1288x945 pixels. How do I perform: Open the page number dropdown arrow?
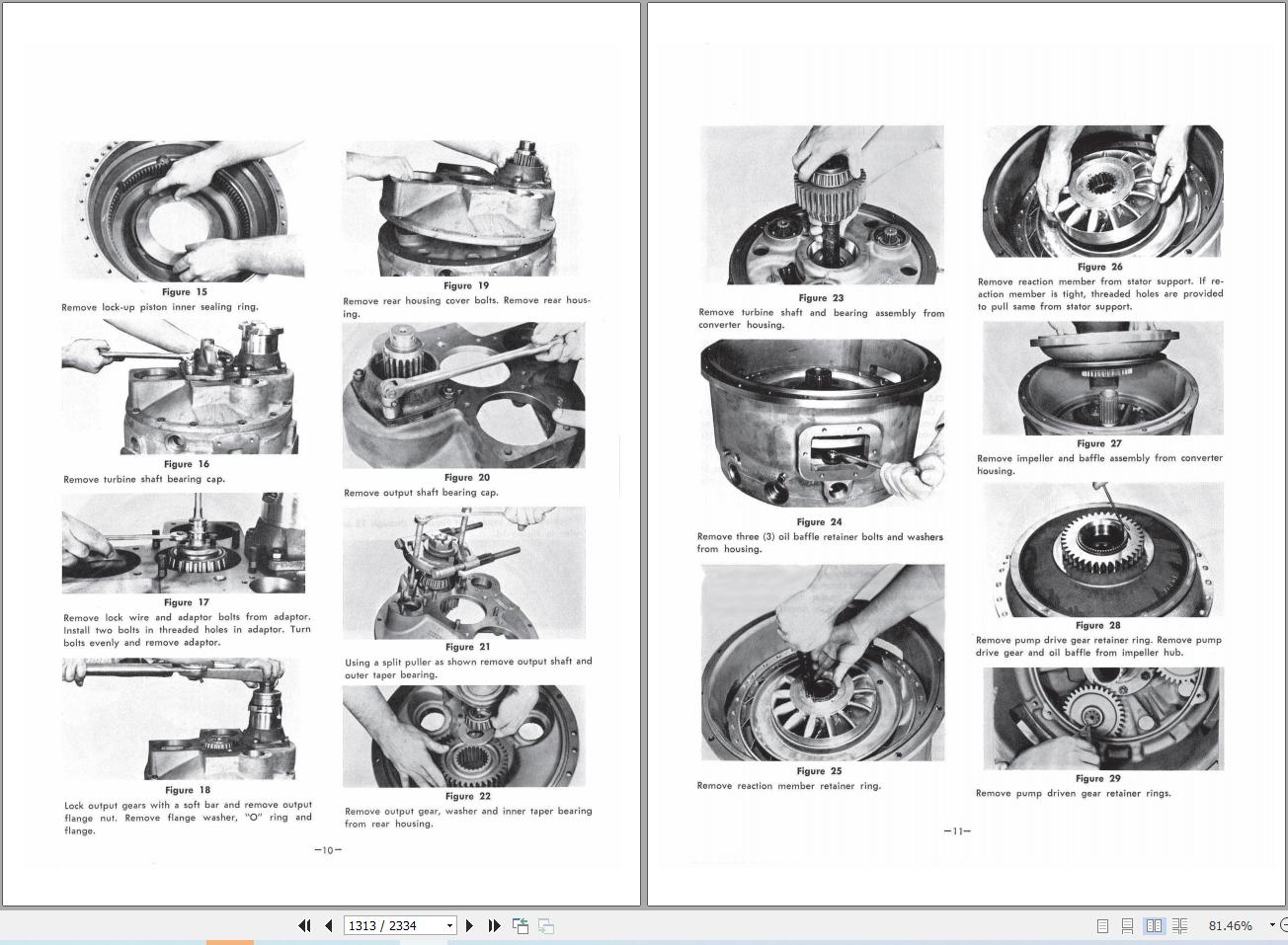[449, 925]
